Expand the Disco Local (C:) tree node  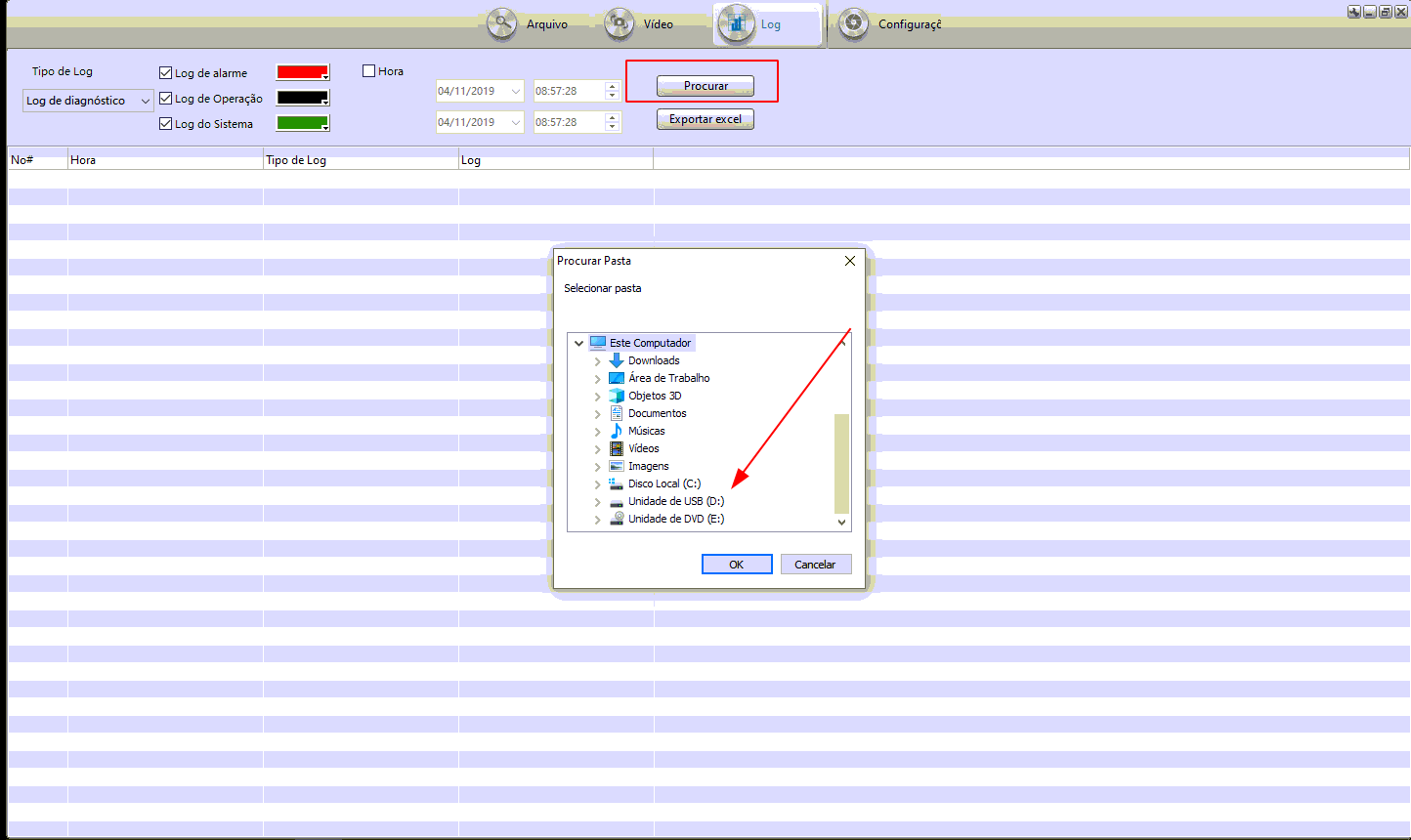[x=597, y=484]
